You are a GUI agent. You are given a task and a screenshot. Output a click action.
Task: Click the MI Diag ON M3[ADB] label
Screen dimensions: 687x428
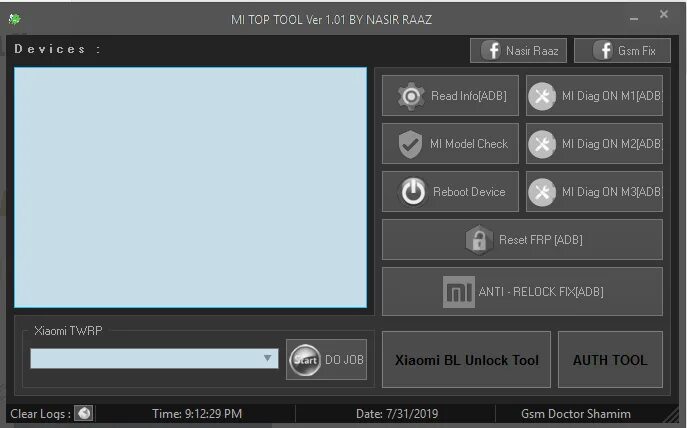(x=612, y=192)
